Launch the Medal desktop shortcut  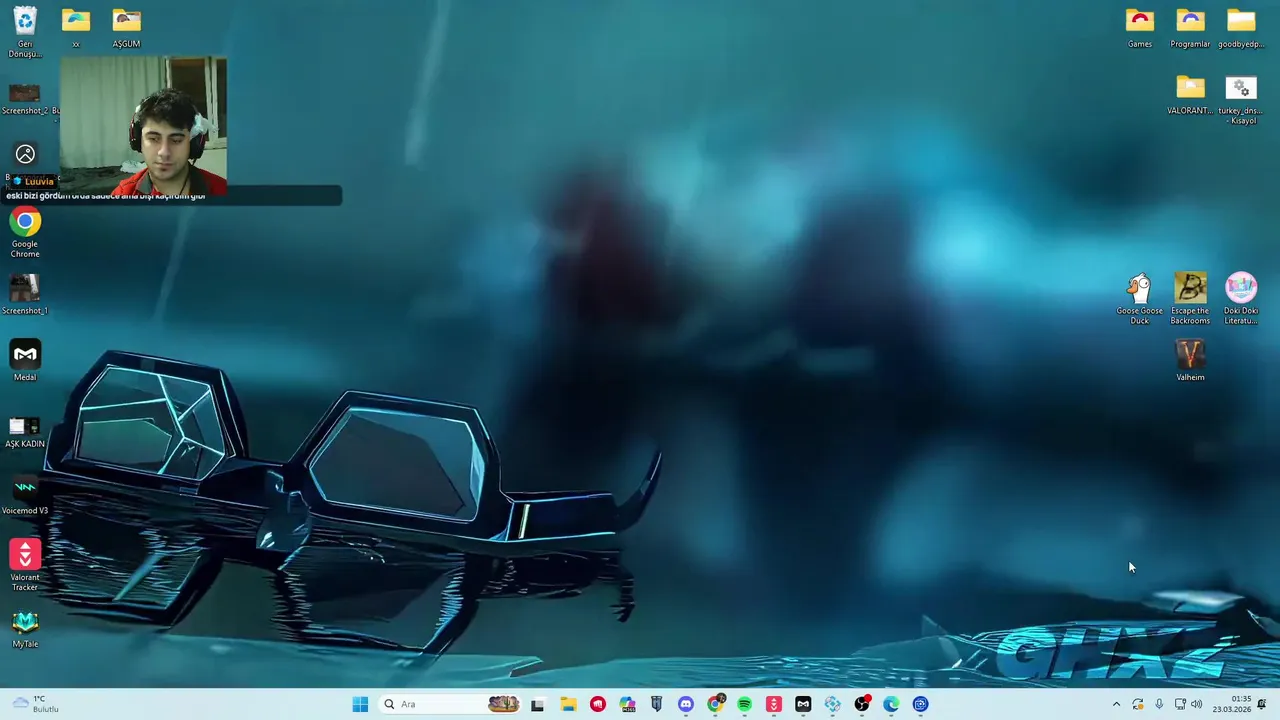point(25,361)
